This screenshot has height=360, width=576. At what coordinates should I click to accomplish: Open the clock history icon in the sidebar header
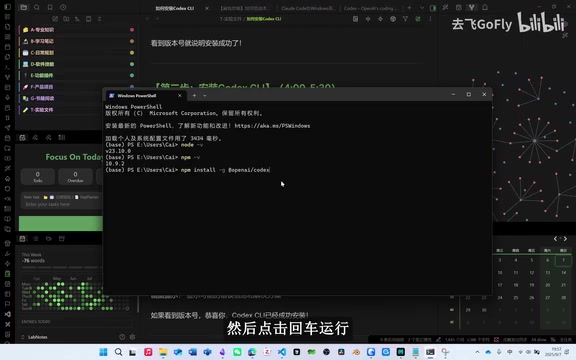pos(63,7)
